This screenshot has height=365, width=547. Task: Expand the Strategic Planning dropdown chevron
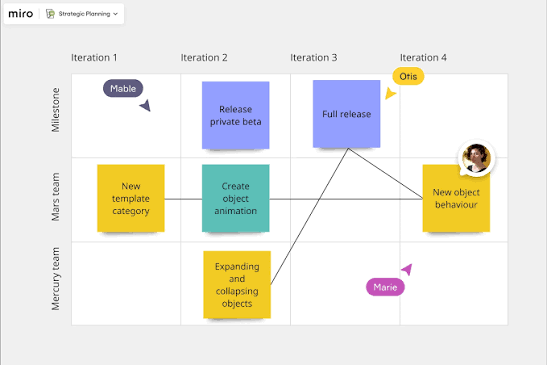pos(115,14)
